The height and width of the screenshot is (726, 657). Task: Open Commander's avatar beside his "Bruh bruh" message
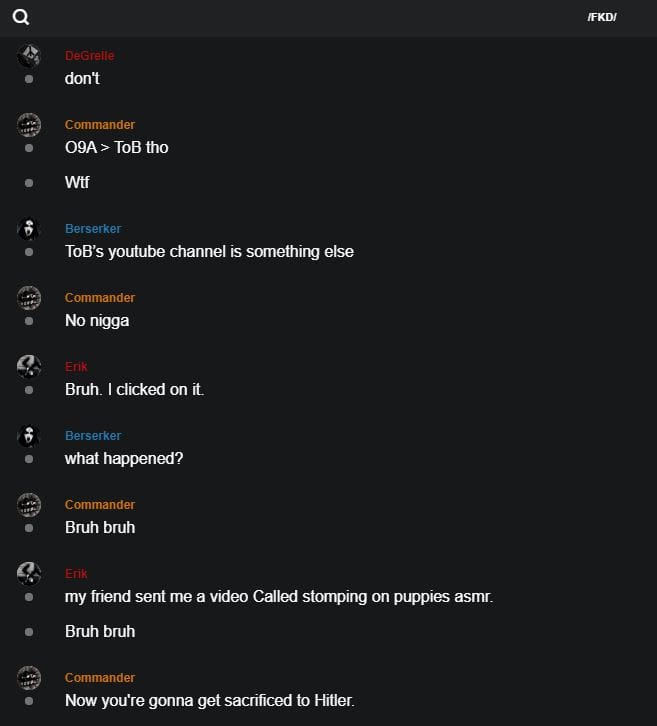(29, 505)
